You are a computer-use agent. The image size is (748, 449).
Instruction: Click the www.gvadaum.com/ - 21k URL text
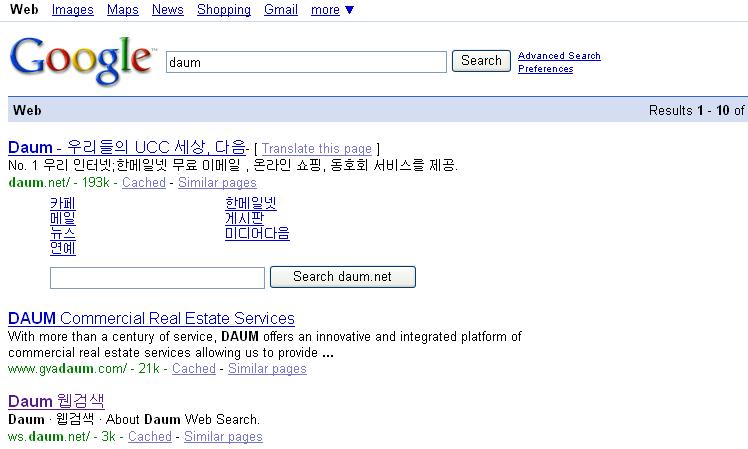tap(84, 368)
